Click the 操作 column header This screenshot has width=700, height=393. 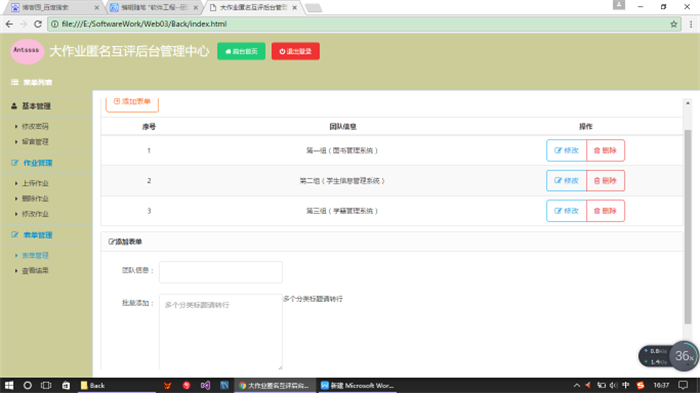click(x=585, y=127)
